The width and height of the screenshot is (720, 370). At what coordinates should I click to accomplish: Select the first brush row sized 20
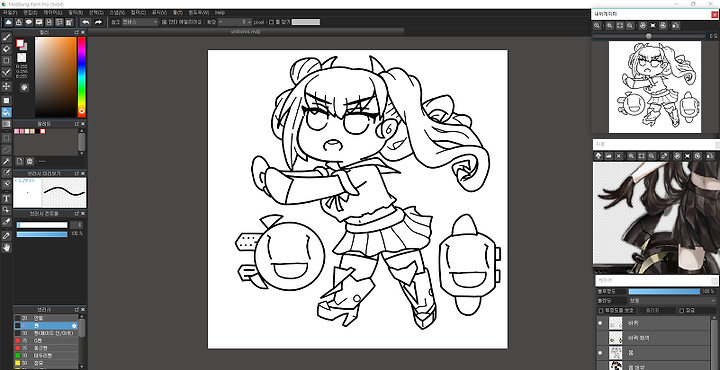46,318
